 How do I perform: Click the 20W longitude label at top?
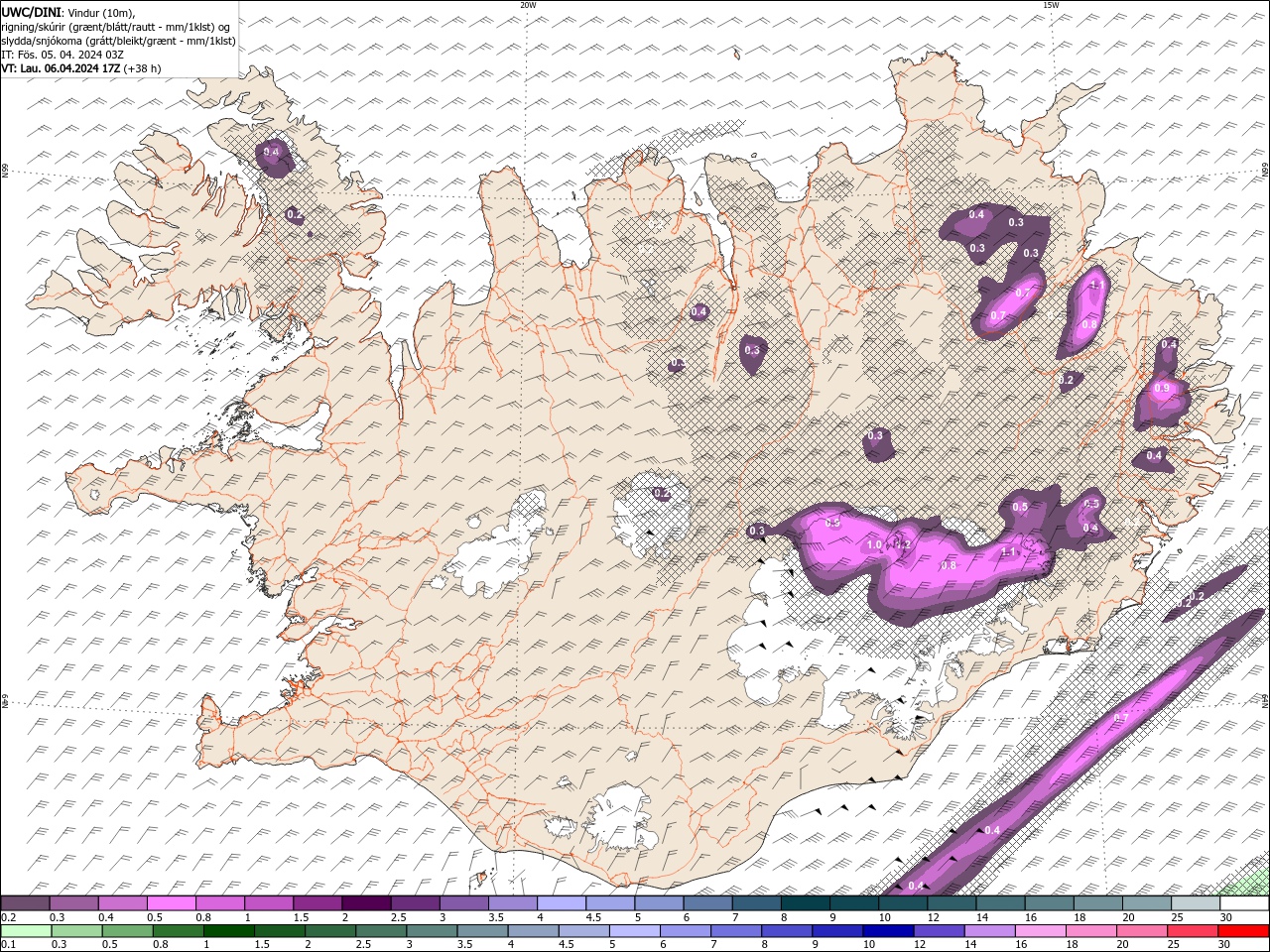click(x=528, y=5)
